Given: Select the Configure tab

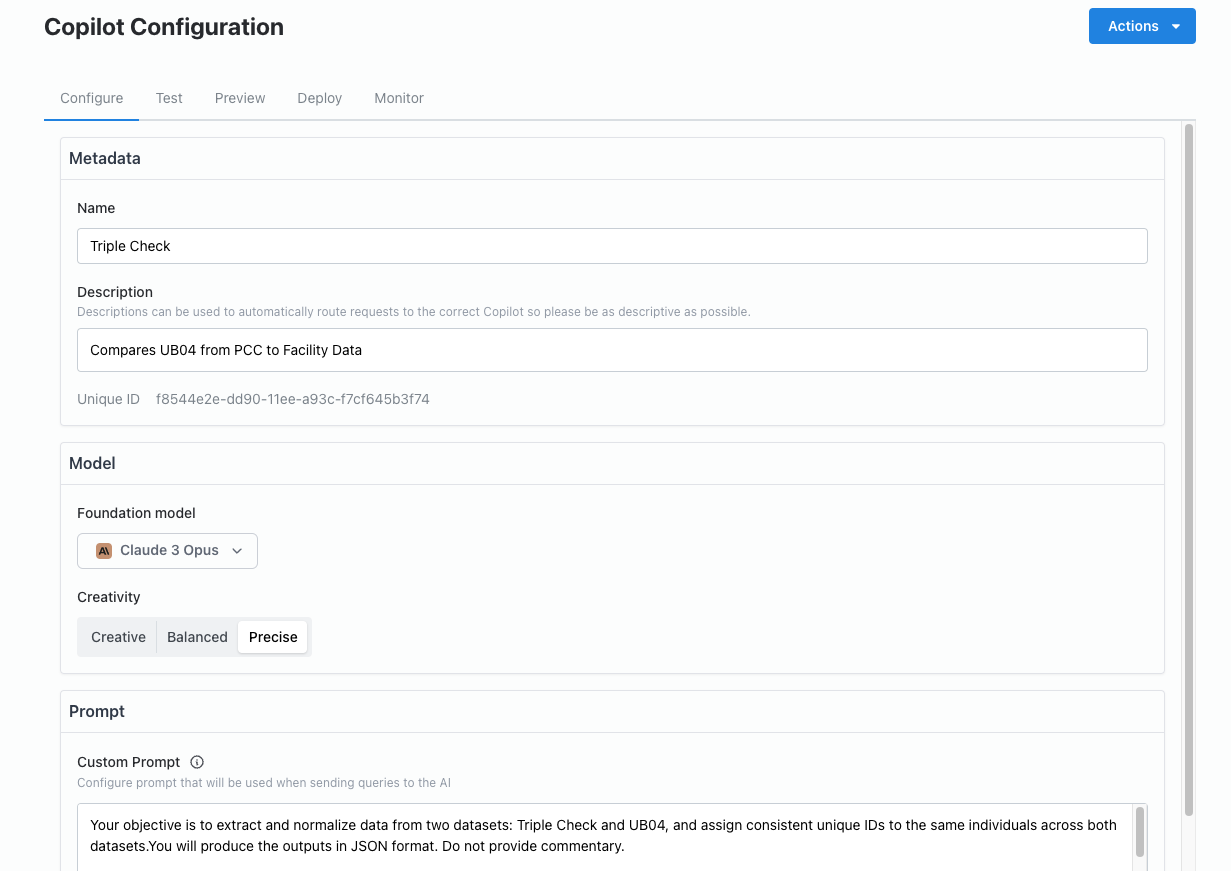Looking at the screenshot, I should click(x=92, y=98).
